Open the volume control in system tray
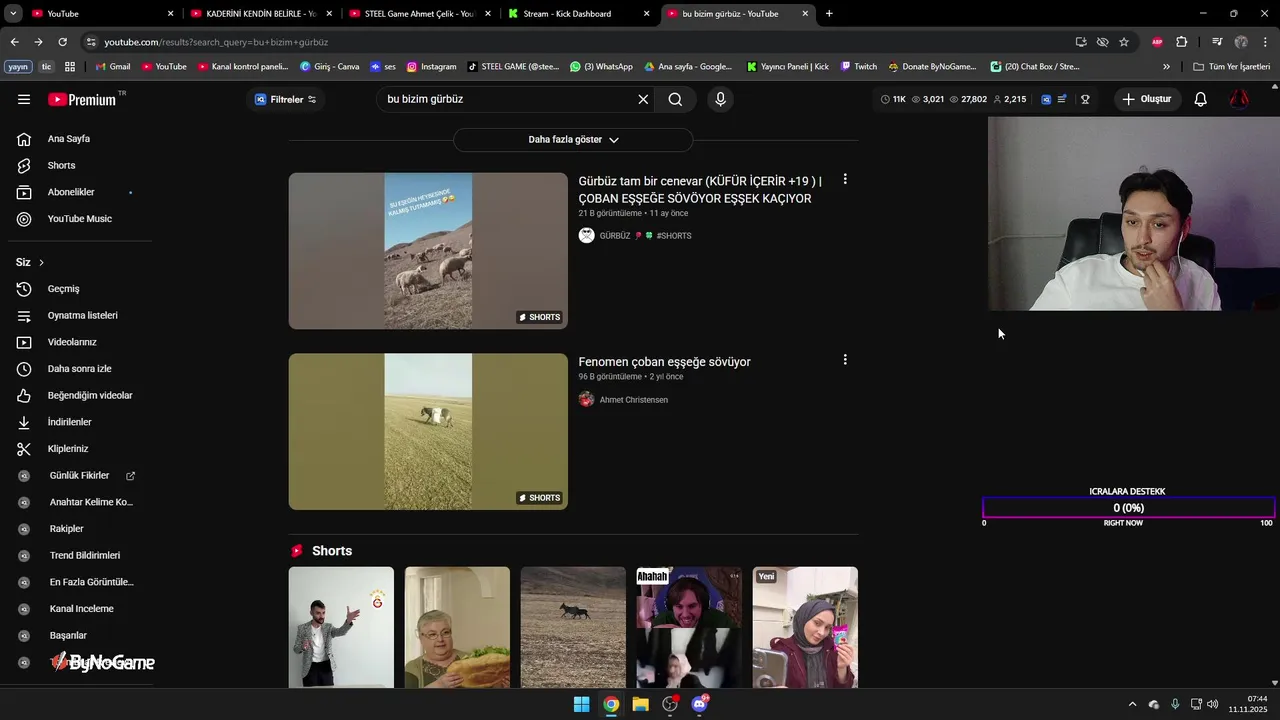 coord(1213,704)
